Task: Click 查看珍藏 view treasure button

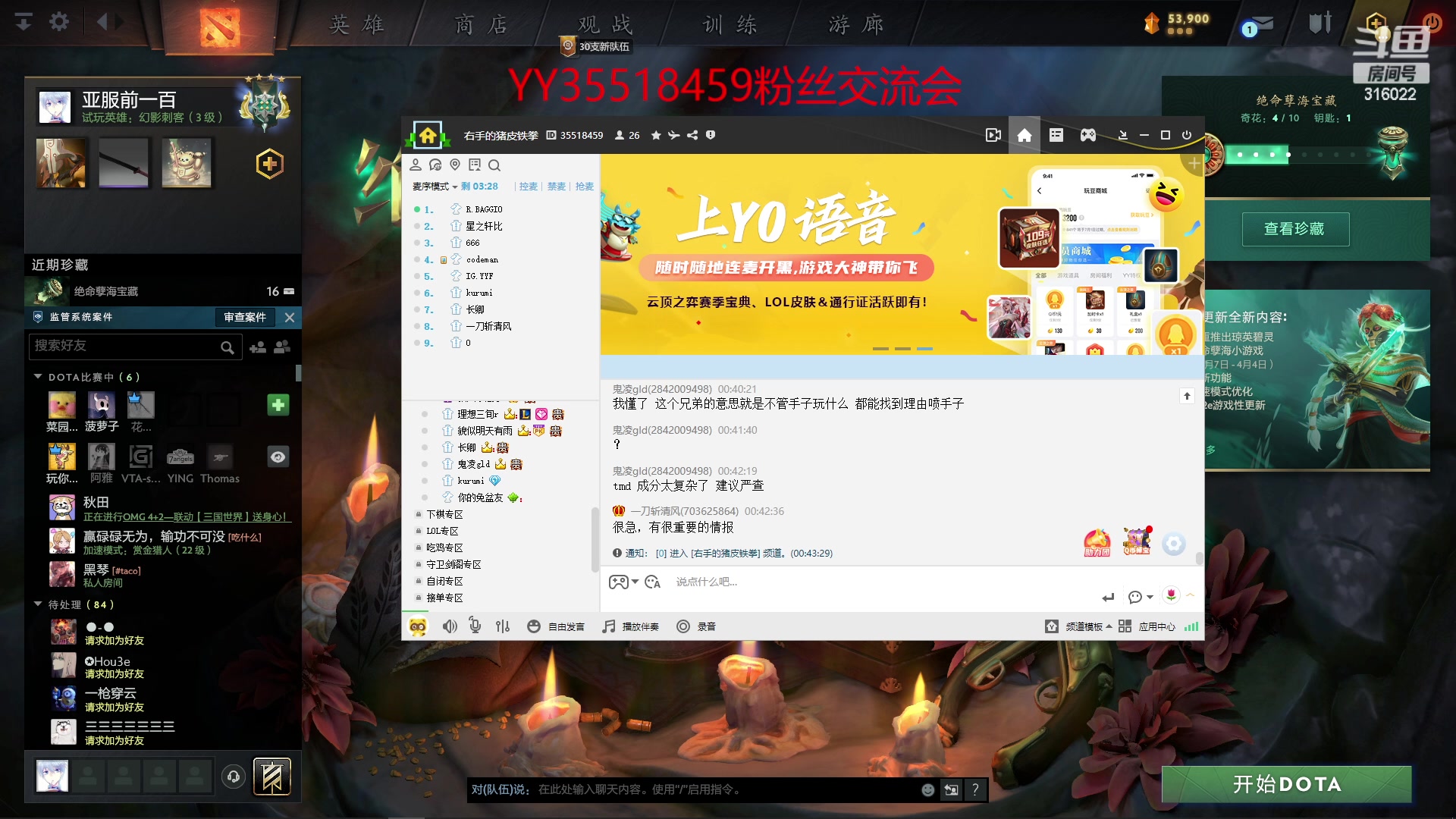Action: coord(1295,229)
